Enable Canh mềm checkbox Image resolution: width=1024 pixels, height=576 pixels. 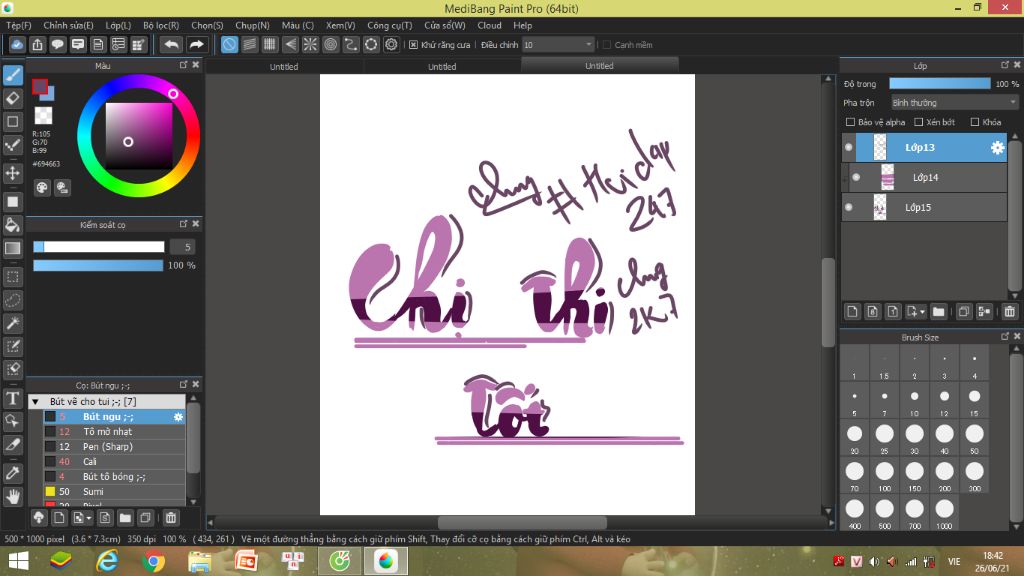tap(607, 45)
